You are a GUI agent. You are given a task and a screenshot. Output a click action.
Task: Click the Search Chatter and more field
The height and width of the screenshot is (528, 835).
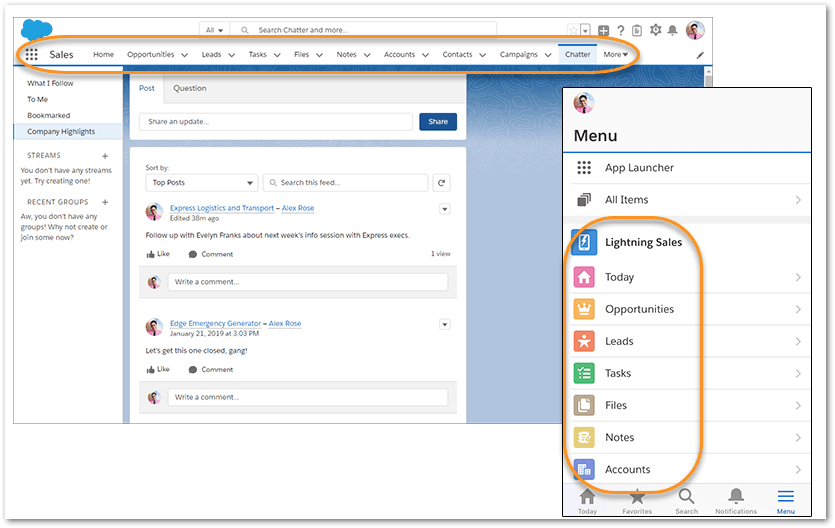[364, 30]
